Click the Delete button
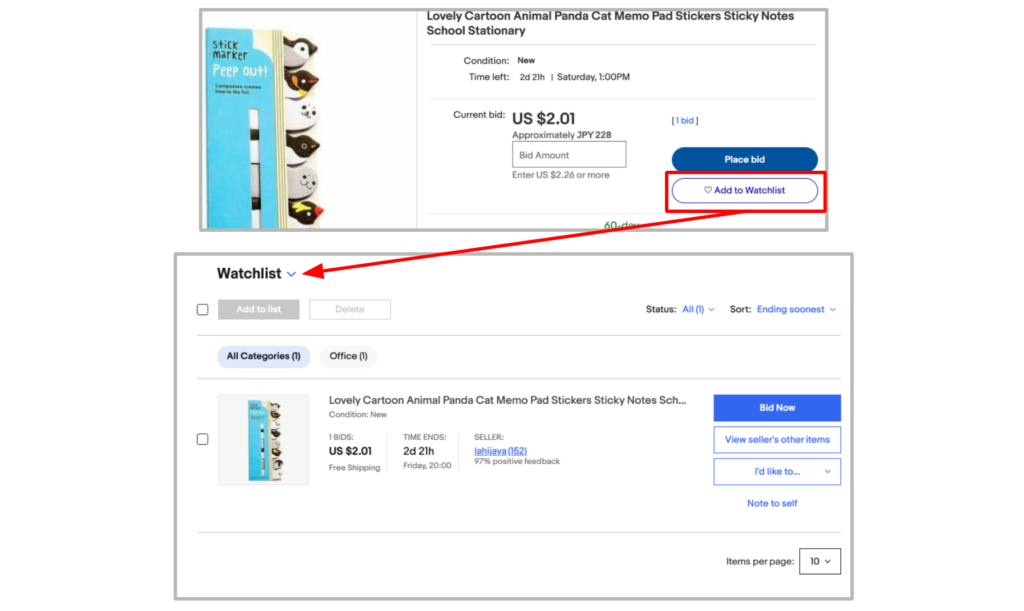 pyautogui.click(x=350, y=309)
